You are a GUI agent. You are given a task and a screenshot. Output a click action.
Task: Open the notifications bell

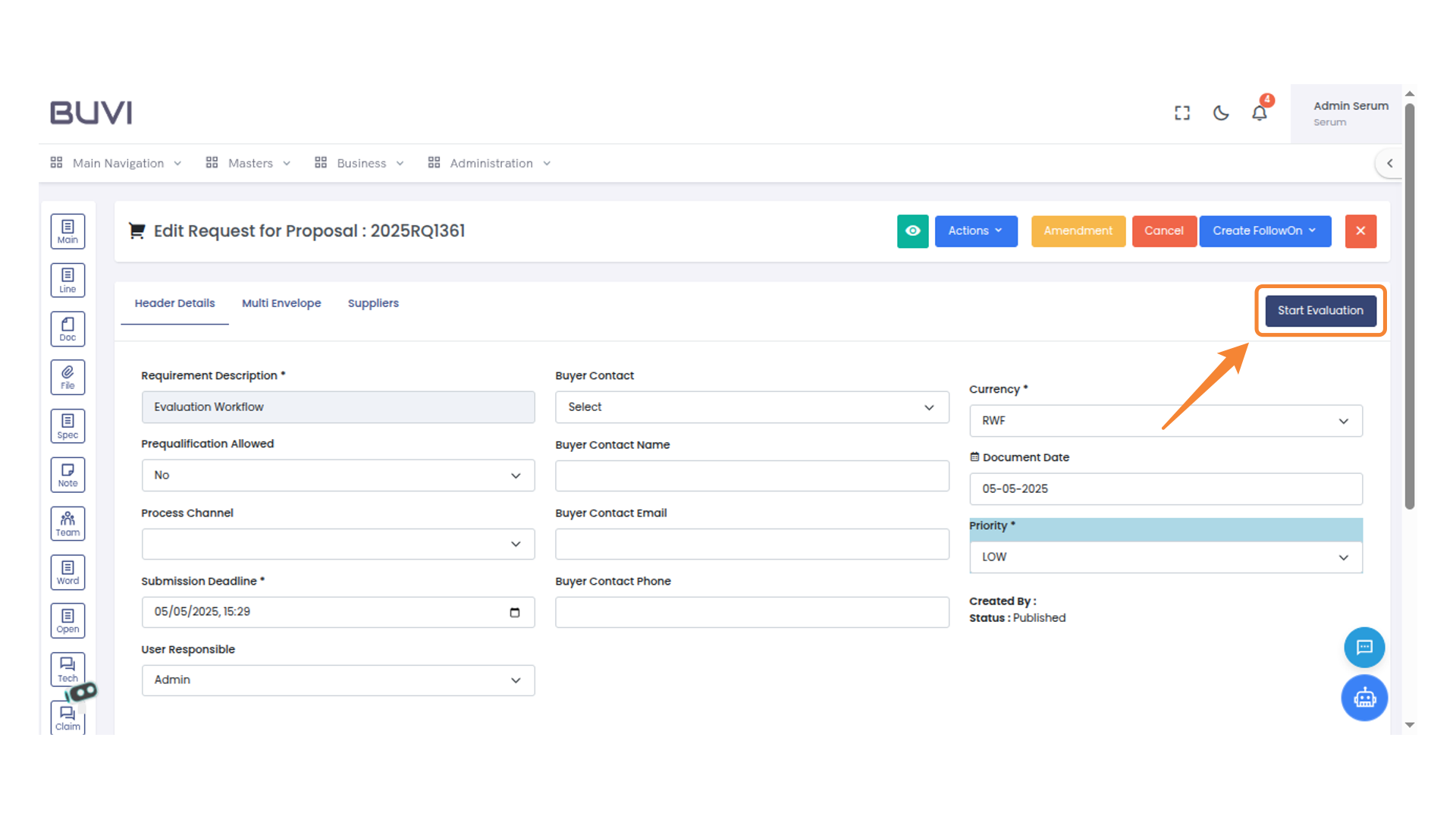[x=1260, y=112]
